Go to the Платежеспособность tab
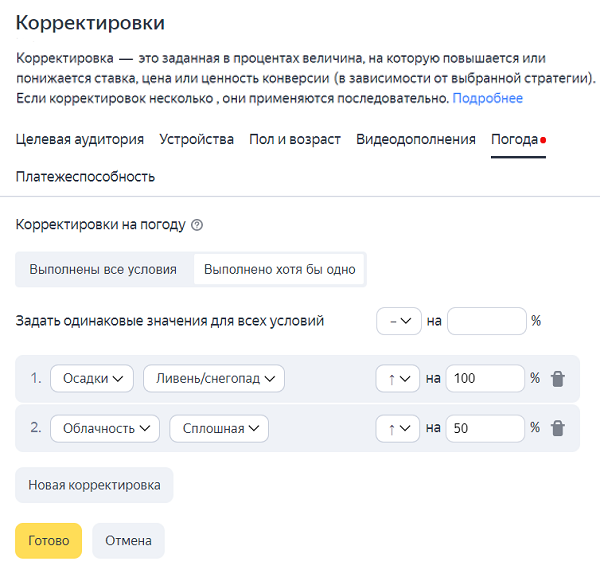The width and height of the screenshot is (600, 577). pos(85,177)
